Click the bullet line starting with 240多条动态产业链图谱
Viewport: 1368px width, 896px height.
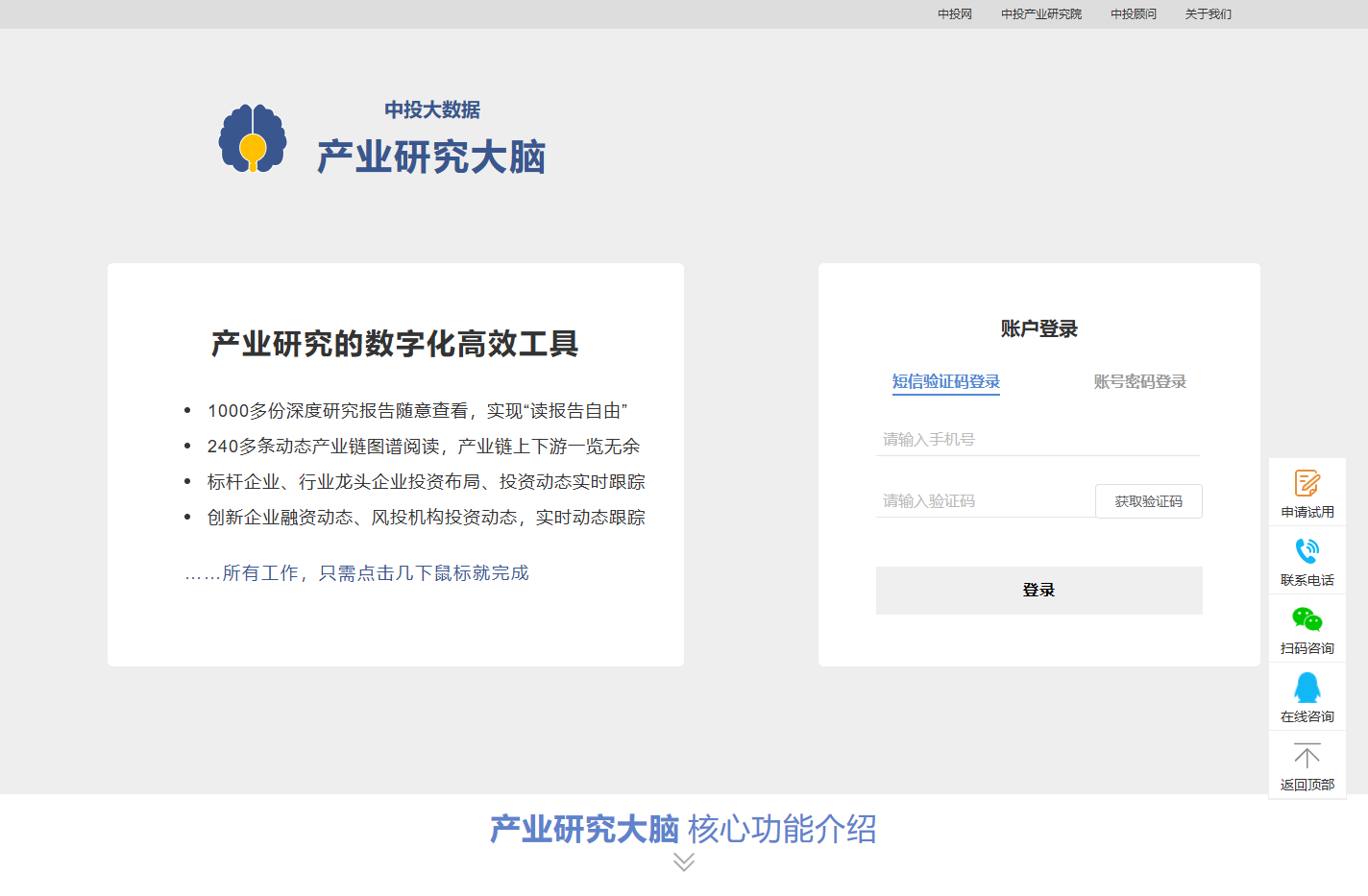pyautogui.click(x=424, y=447)
